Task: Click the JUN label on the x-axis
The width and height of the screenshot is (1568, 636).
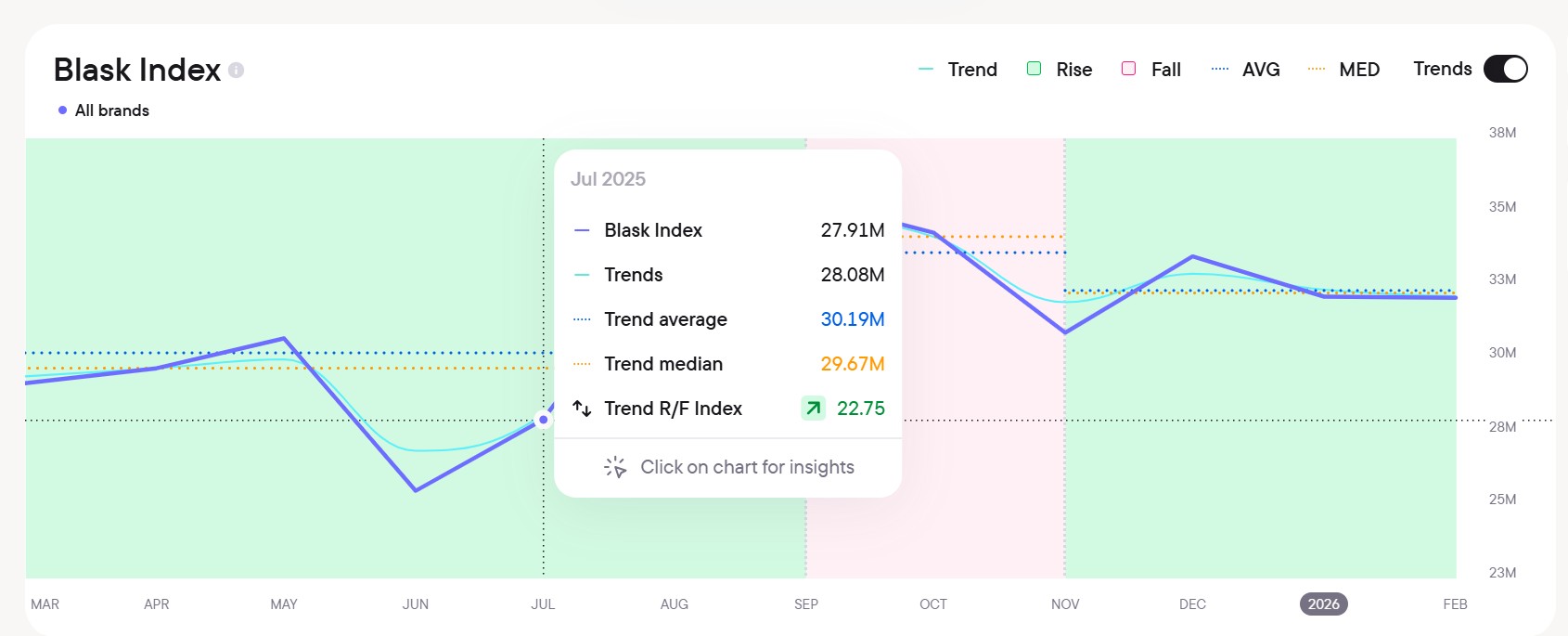Action: (x=416, y=604)
